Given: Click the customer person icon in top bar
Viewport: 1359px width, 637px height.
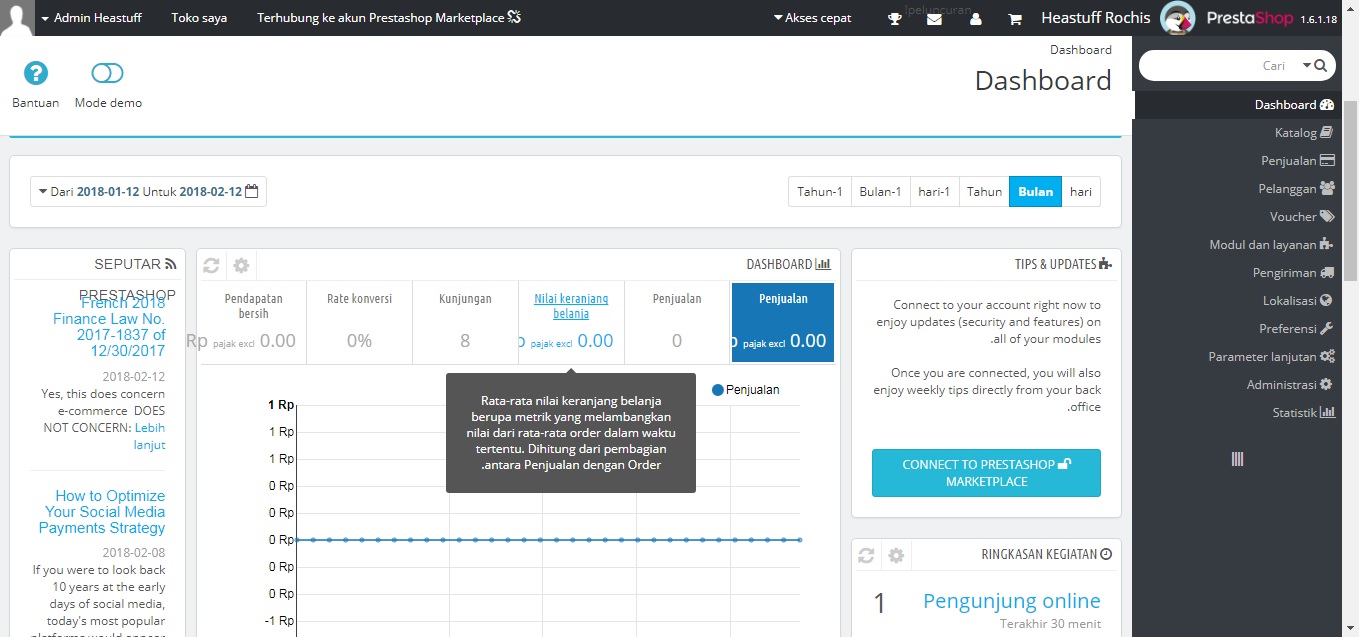Looking at the screenshot, I should pyautogui.click(x=975, y=19).
